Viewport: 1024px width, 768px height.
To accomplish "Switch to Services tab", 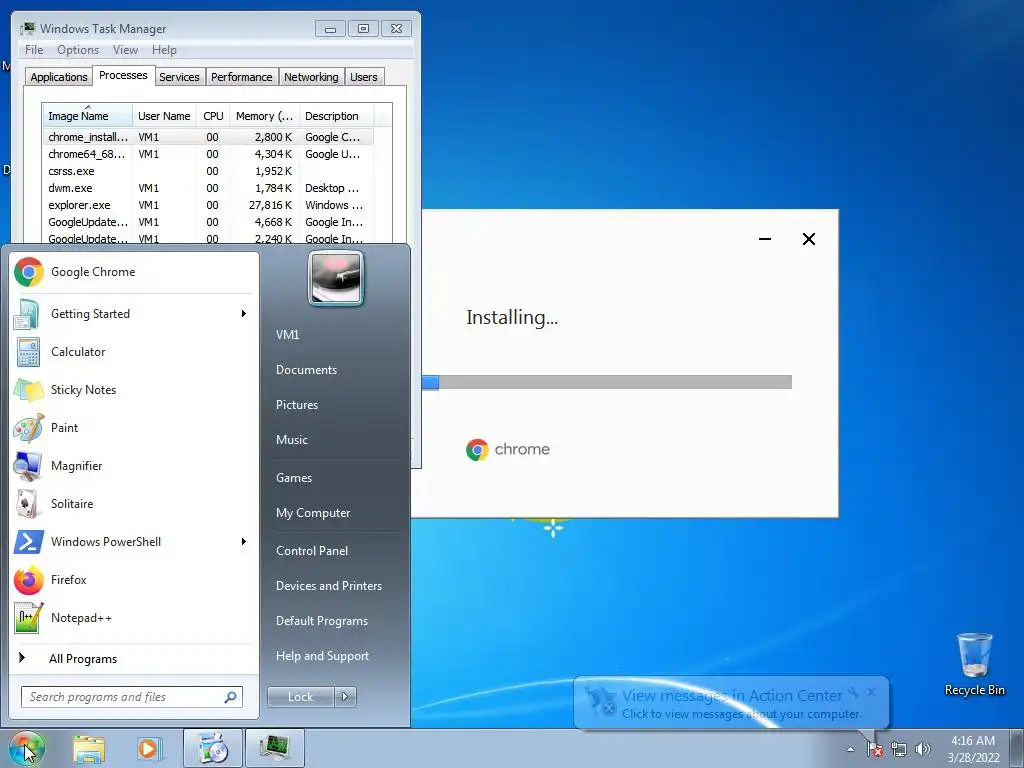I will click(179, 77).
